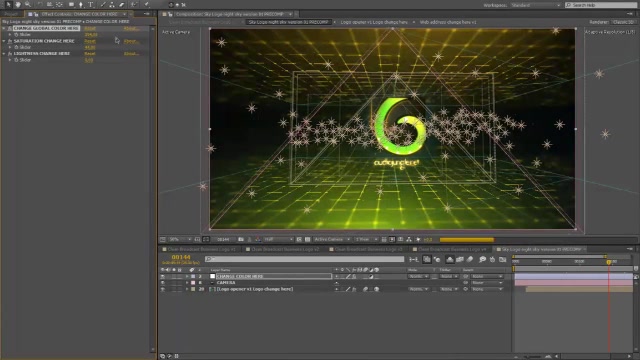Image resolution: width=640 pixels, height=360 pixels.
Task: Open the Project panel tab
Action: [11, 14]
